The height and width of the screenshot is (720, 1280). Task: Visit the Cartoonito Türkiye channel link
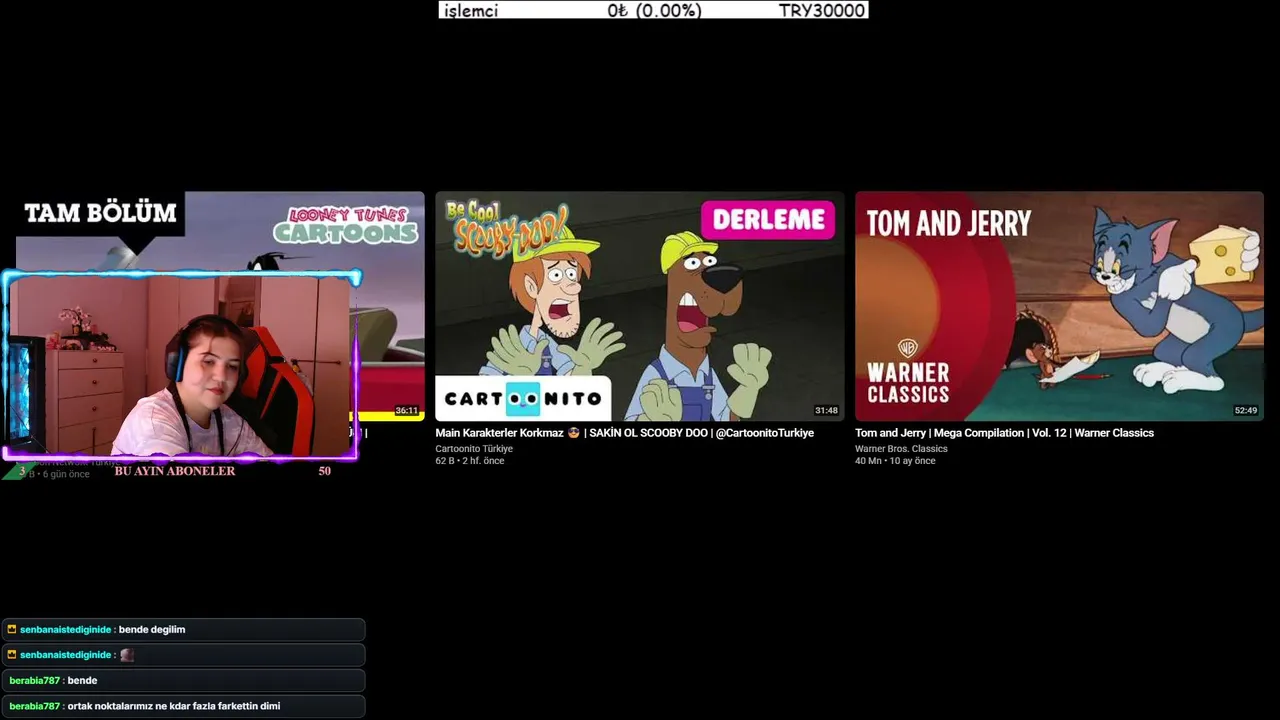(x=474, y=449)
